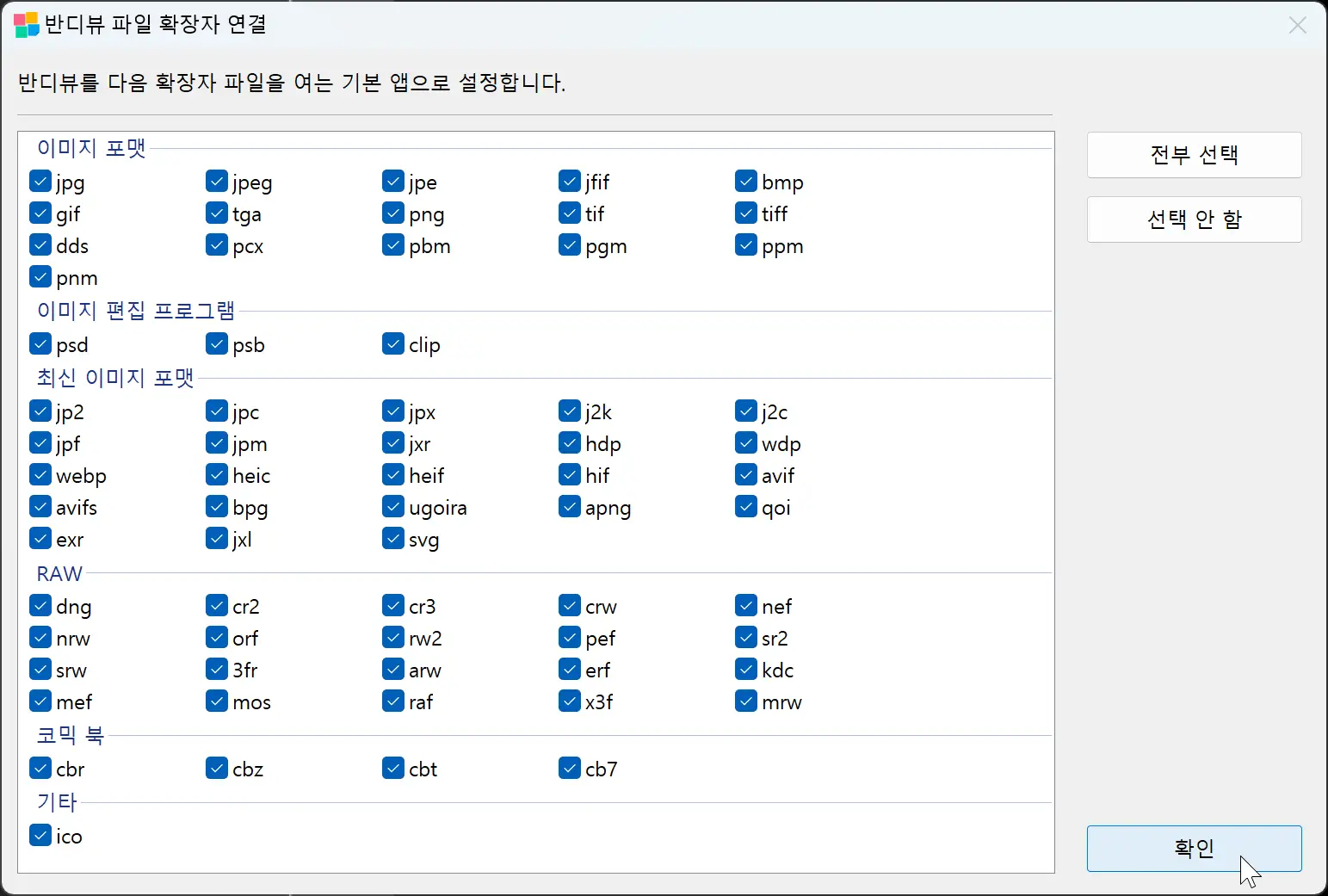Disable the webp association checkbox
The image size is (1328, 896).
[x=40, y=474]
